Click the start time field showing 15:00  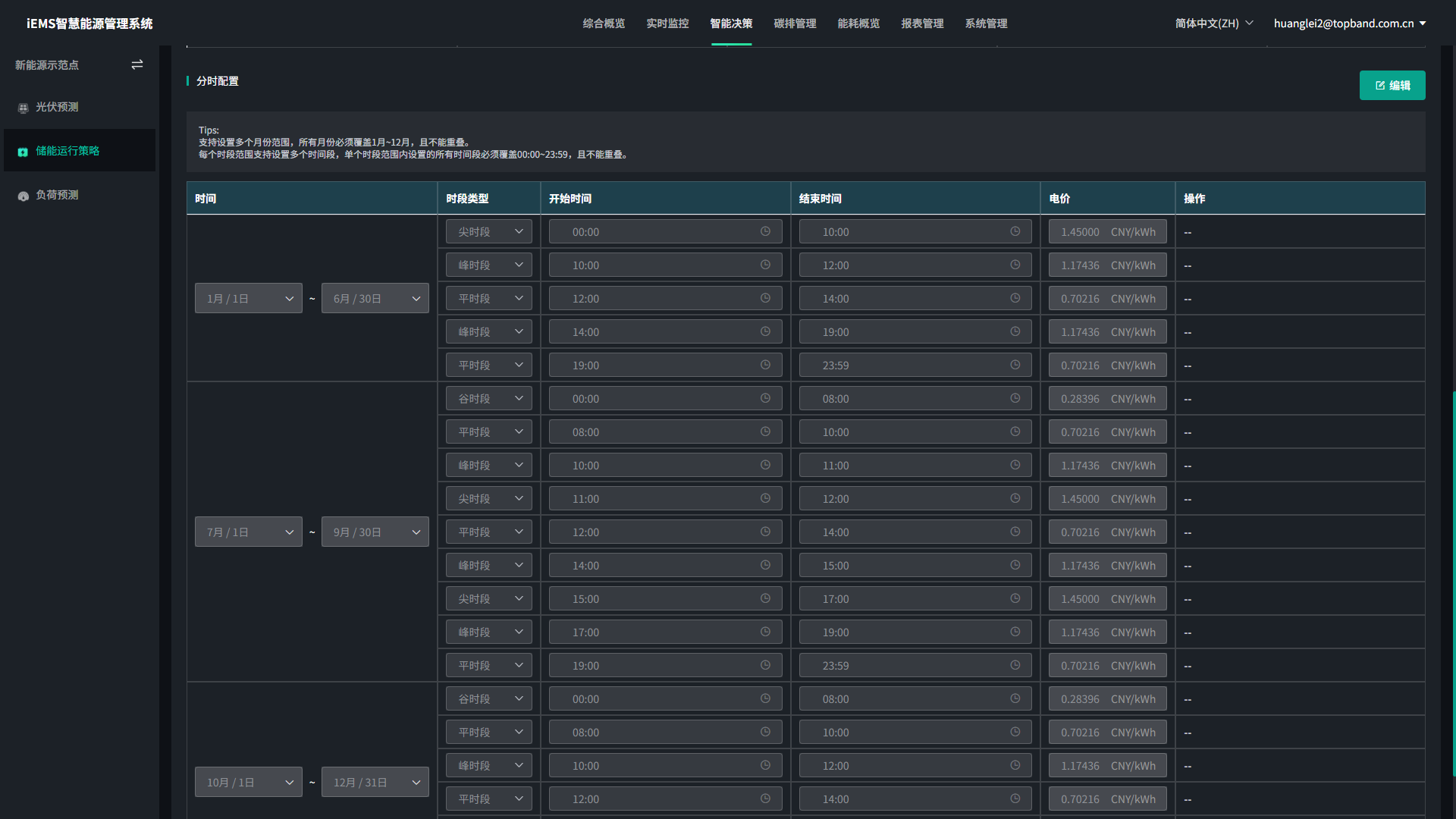pos(666,599)
